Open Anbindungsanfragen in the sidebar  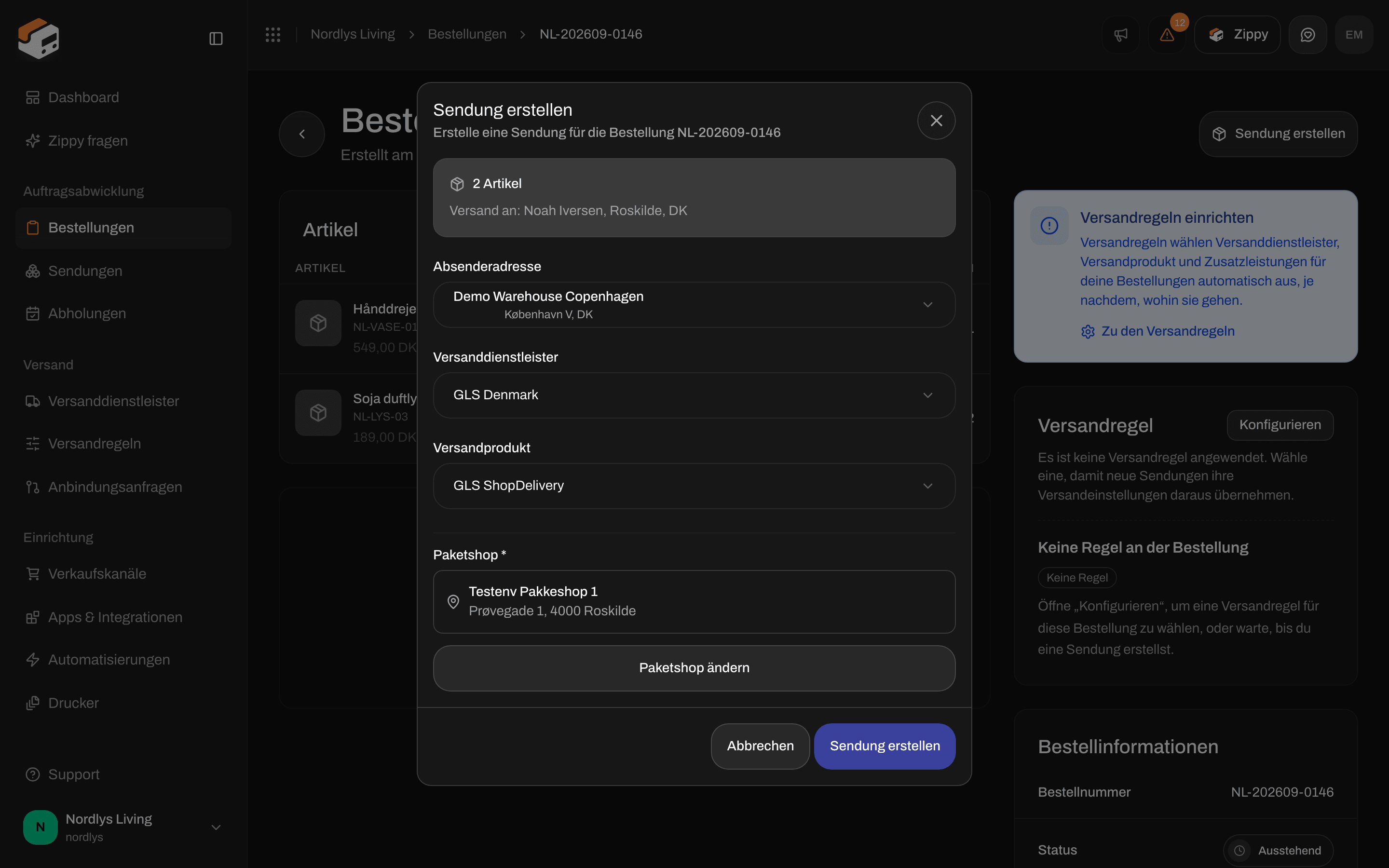(123, 487)
